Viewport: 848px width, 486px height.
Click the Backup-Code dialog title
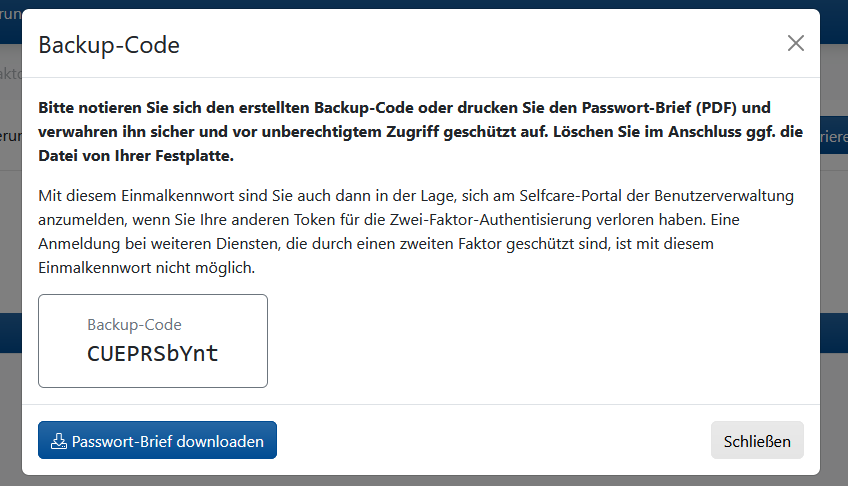[109, 44]
